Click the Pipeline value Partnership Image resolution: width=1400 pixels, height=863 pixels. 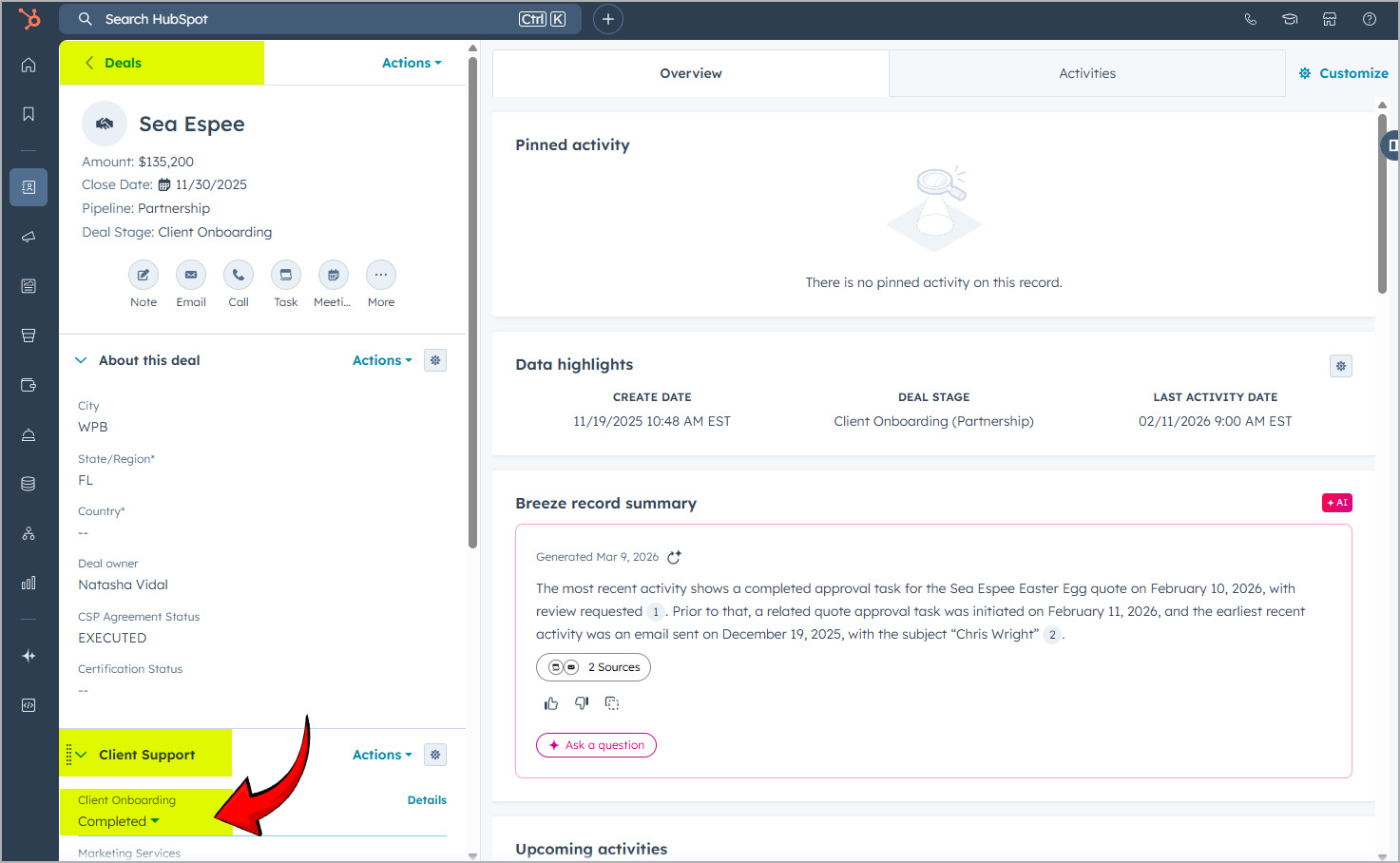pyautogui.click(x=174, y=208)
